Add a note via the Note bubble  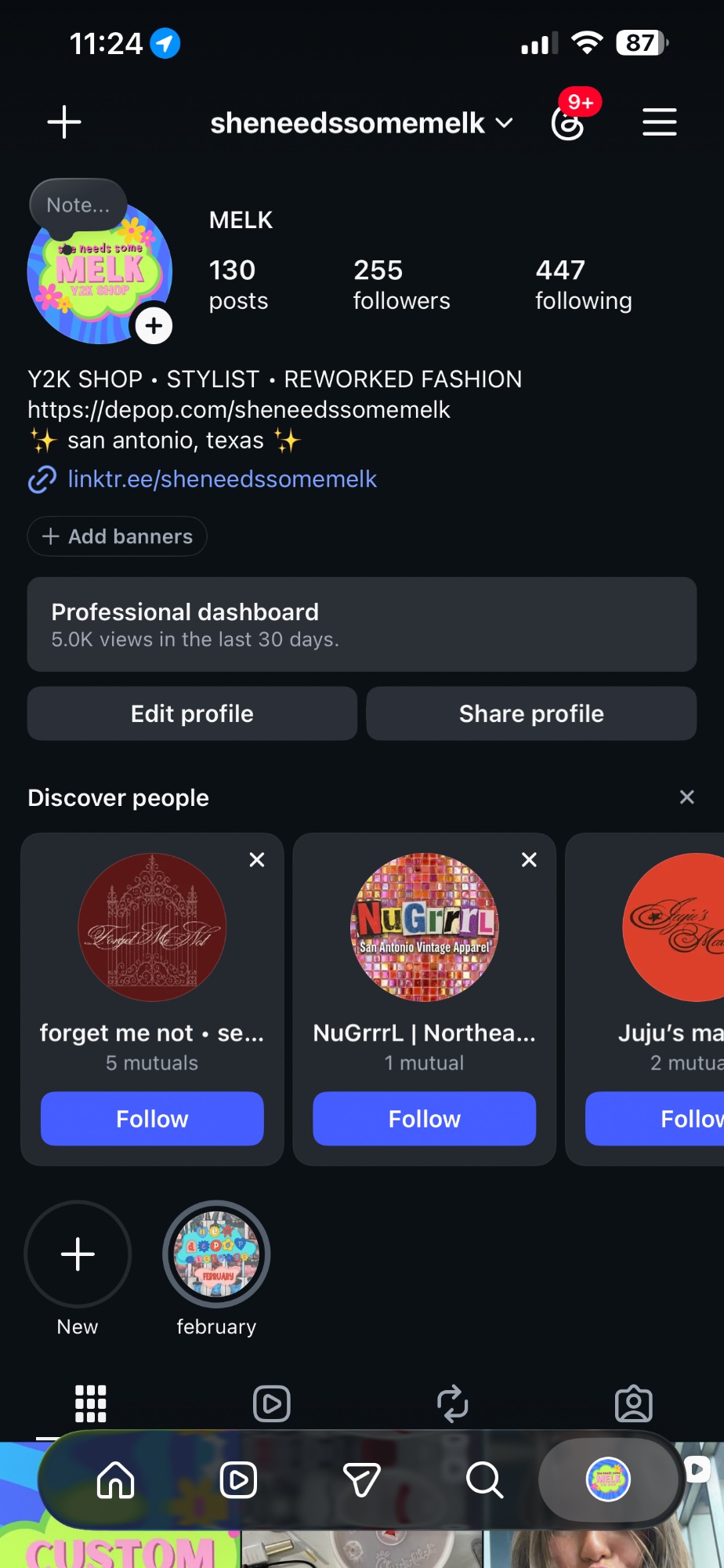(x=78, y=205)
